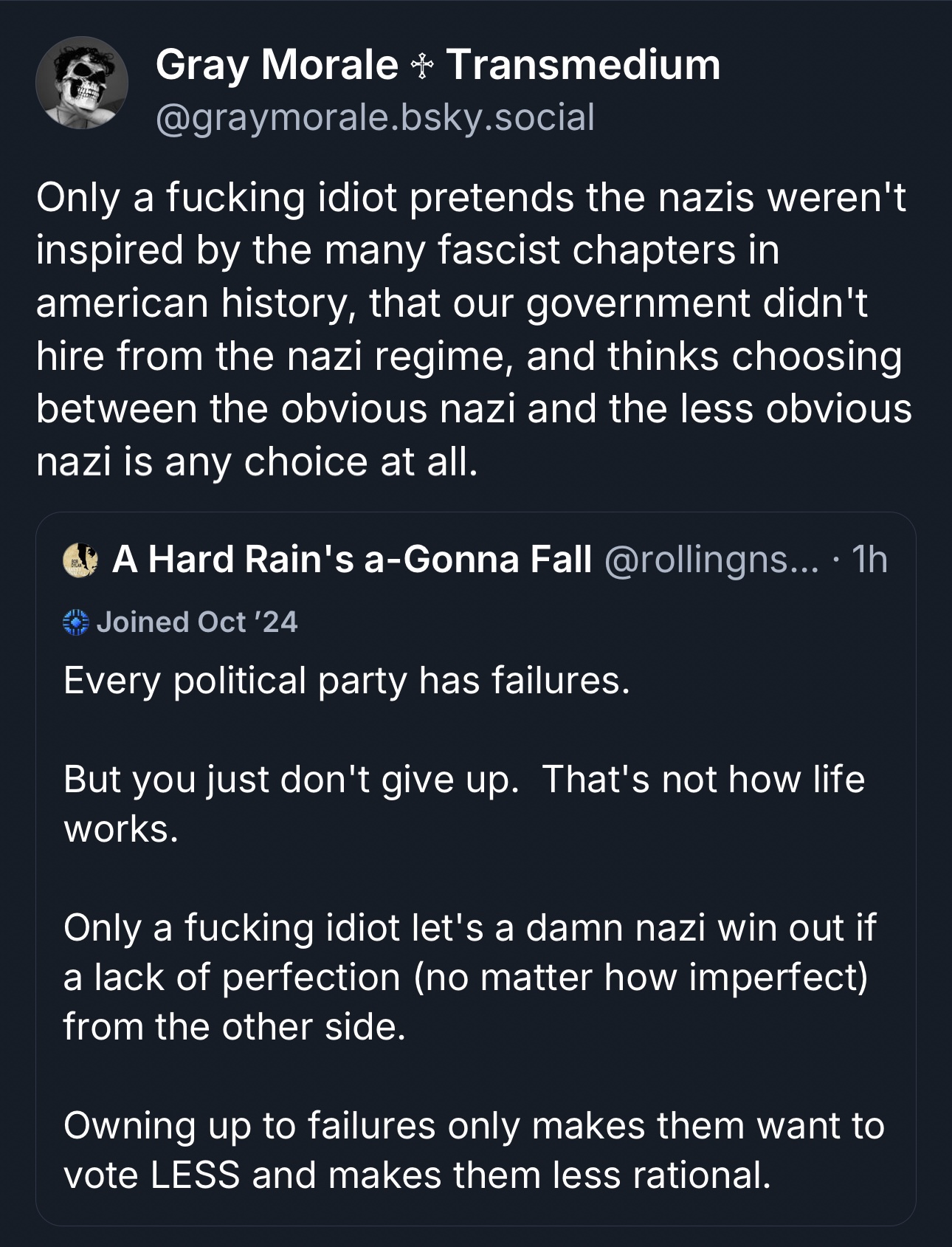Open the A Hard Rain's a-Gonna Fall profile
Viewport: 952px width, 1247px height.
tap(351, 560)
